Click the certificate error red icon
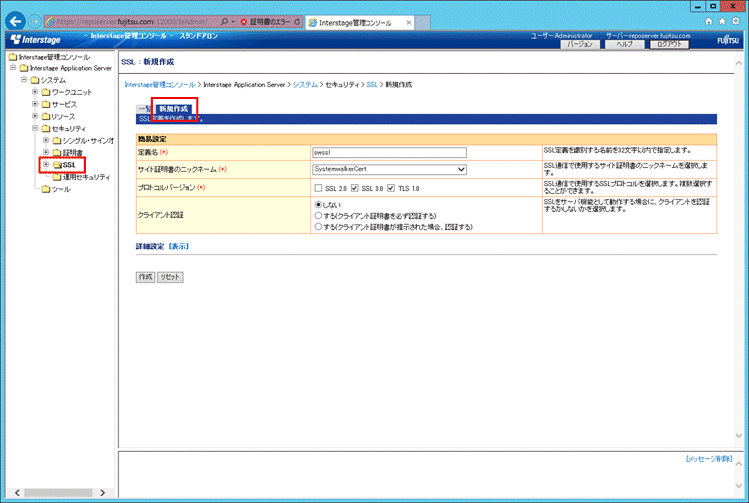Screen dimensions: 749x503 pyautogui.click(x=244, y=22)
